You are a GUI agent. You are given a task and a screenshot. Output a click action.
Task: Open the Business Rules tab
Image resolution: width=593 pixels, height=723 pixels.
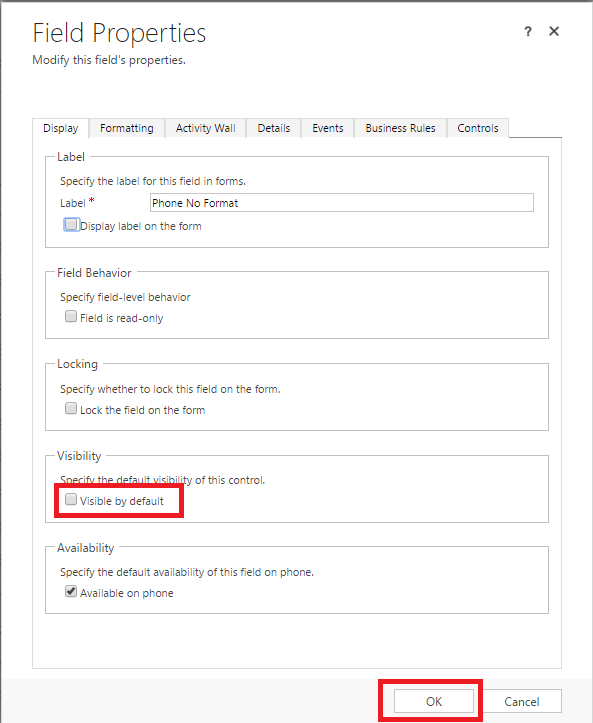400,128
